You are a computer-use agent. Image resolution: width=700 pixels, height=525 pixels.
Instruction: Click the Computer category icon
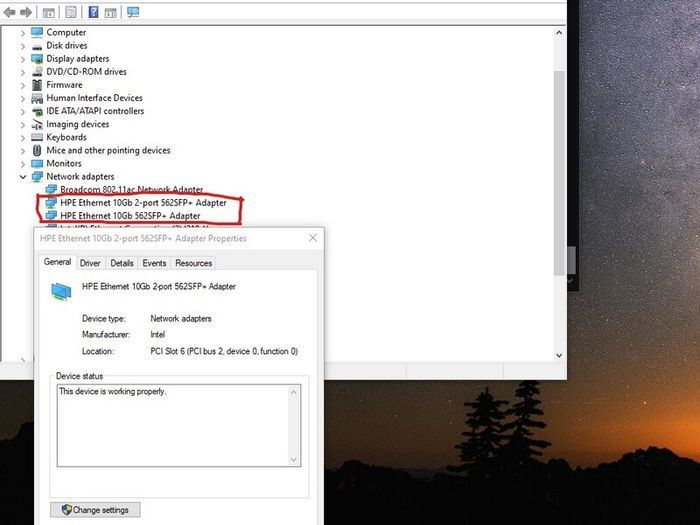point(37,32)
